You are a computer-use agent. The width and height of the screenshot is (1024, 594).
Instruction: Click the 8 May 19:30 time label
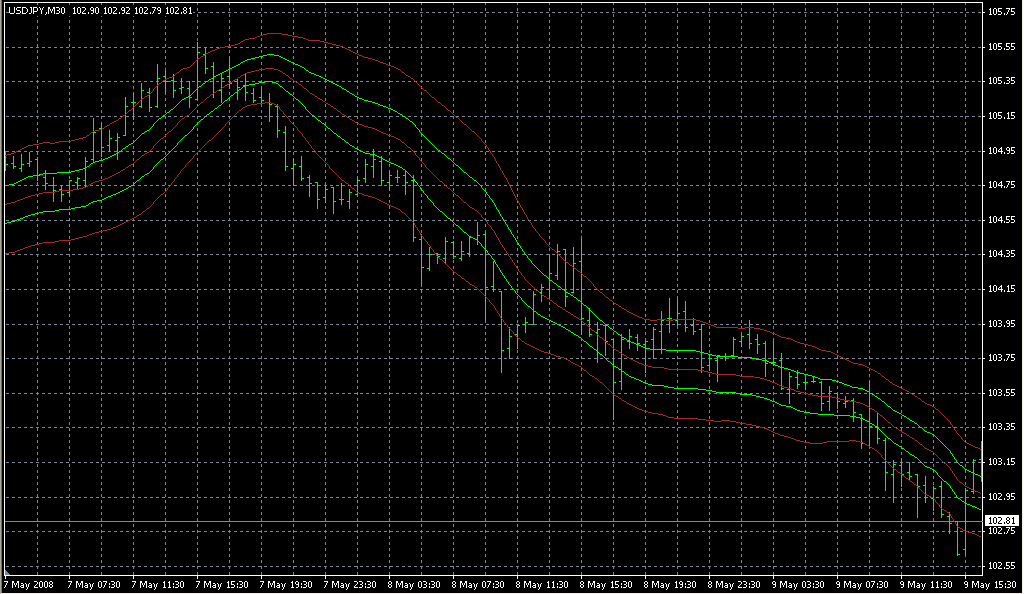point(674,584)
